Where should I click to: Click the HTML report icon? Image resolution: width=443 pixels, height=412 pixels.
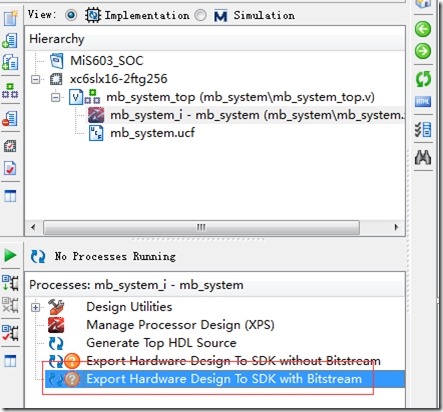pos(423,101)
